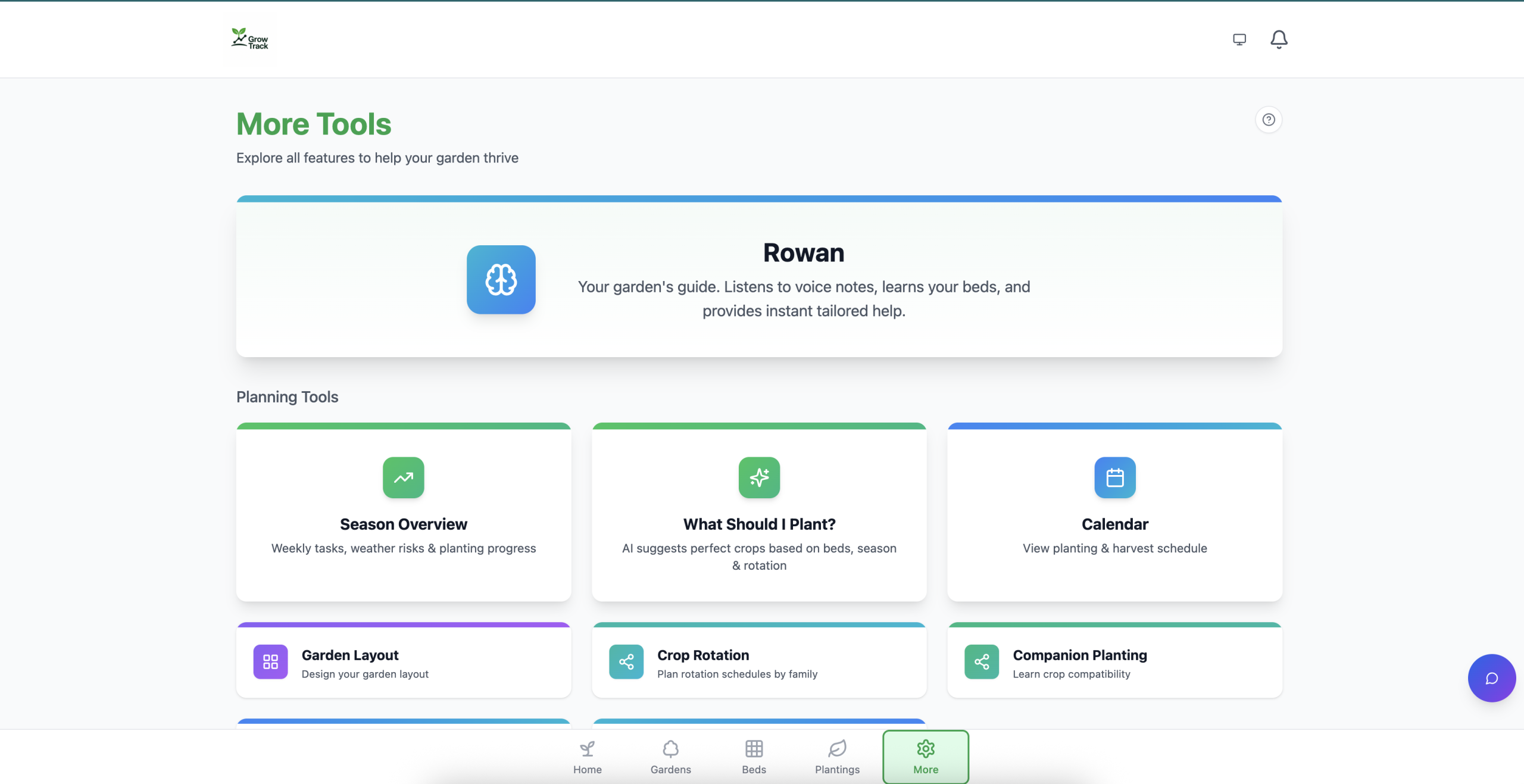
Task: Select the More tab
Action: pyautogui.click(x=925, y=757)
